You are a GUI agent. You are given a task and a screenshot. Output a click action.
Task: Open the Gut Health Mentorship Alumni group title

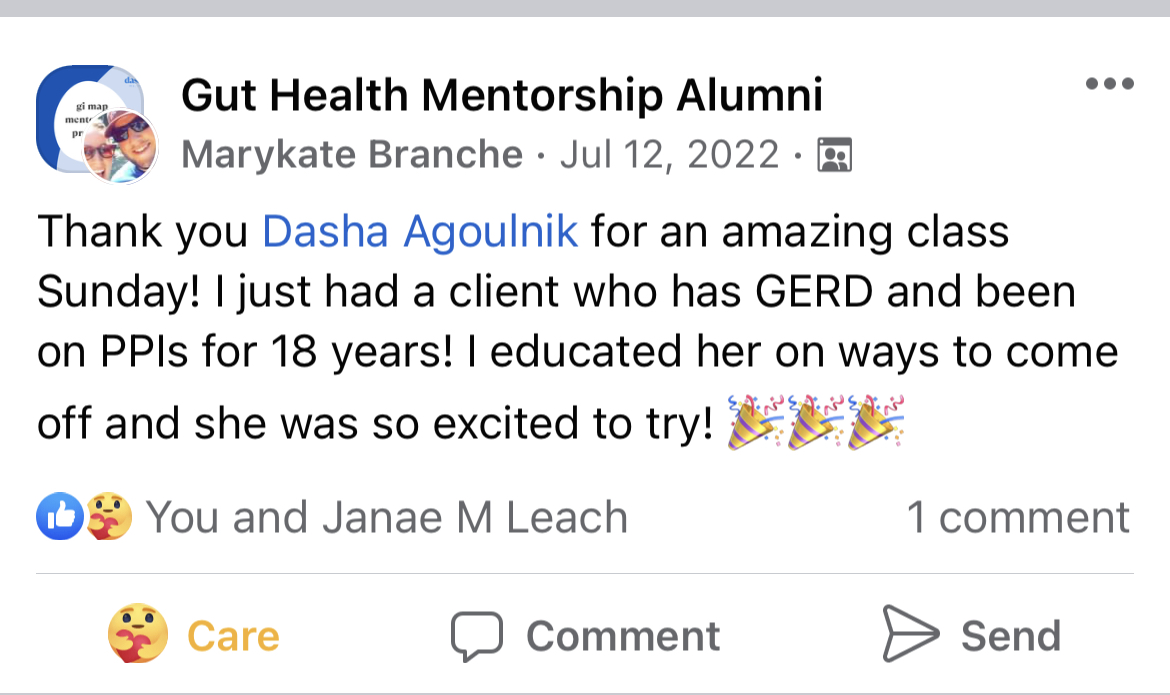502,95
